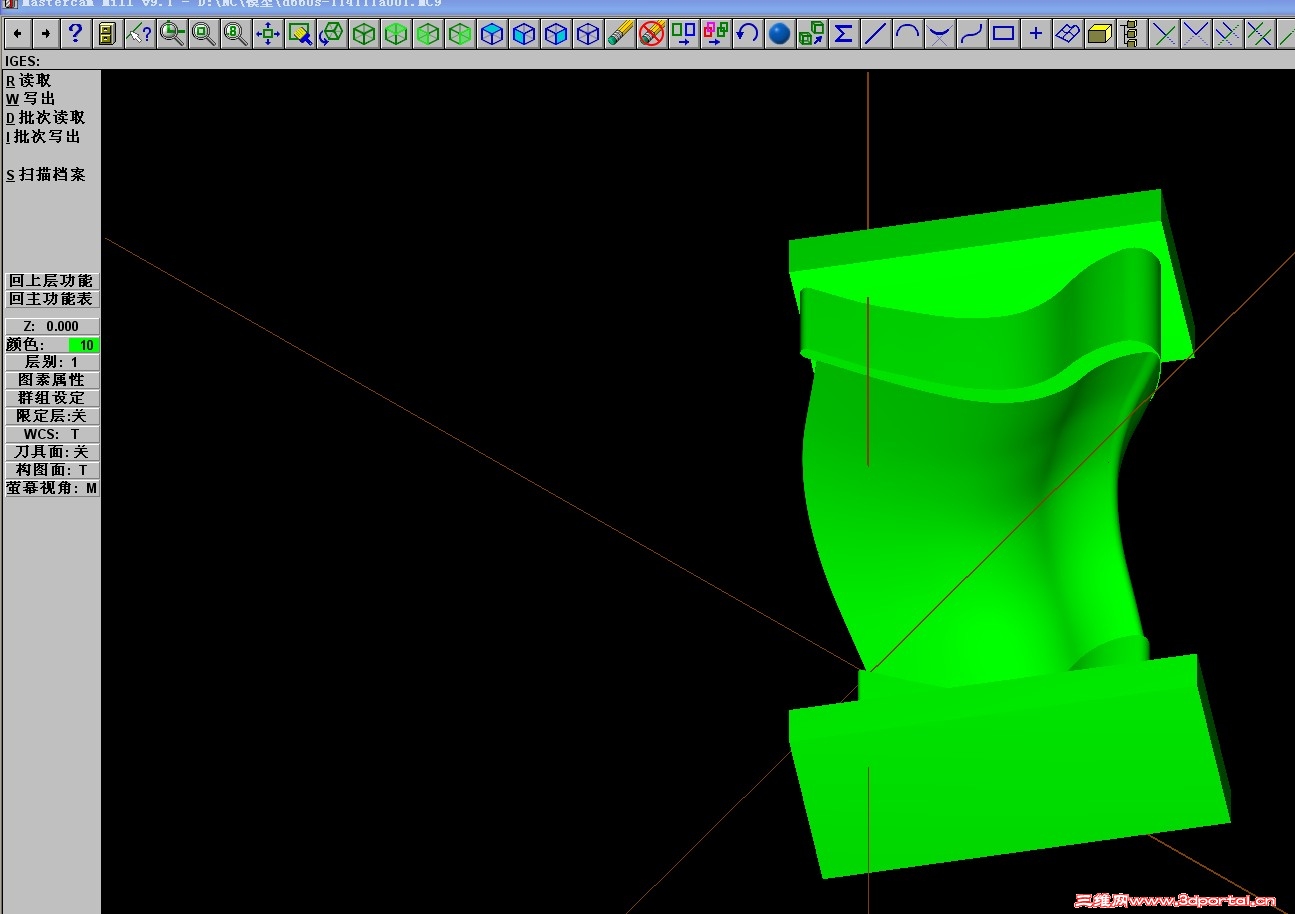Click the Z: 0.000 depth field
Viewport: 1295px width, 914px height.
click(x=52, y=326)
